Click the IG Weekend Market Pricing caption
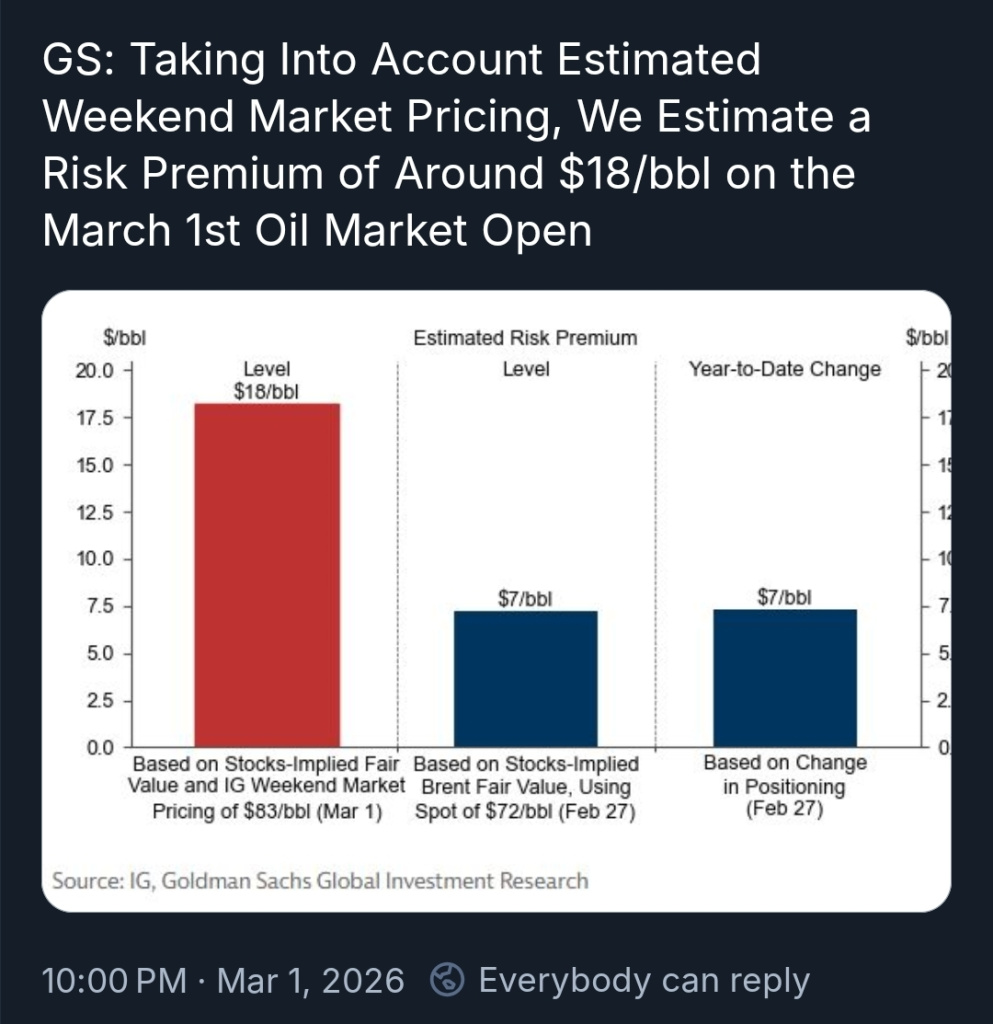993x1024 pixels. pos(267,786)
